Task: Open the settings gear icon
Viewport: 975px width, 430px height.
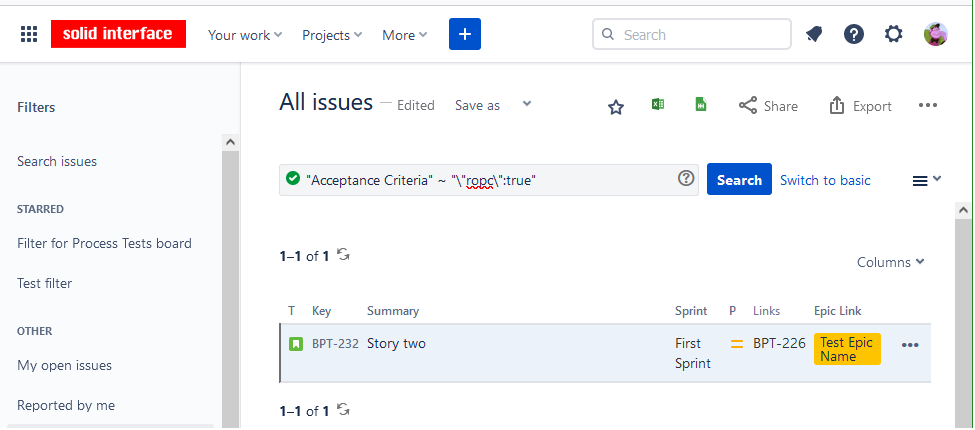Action: 893,35
